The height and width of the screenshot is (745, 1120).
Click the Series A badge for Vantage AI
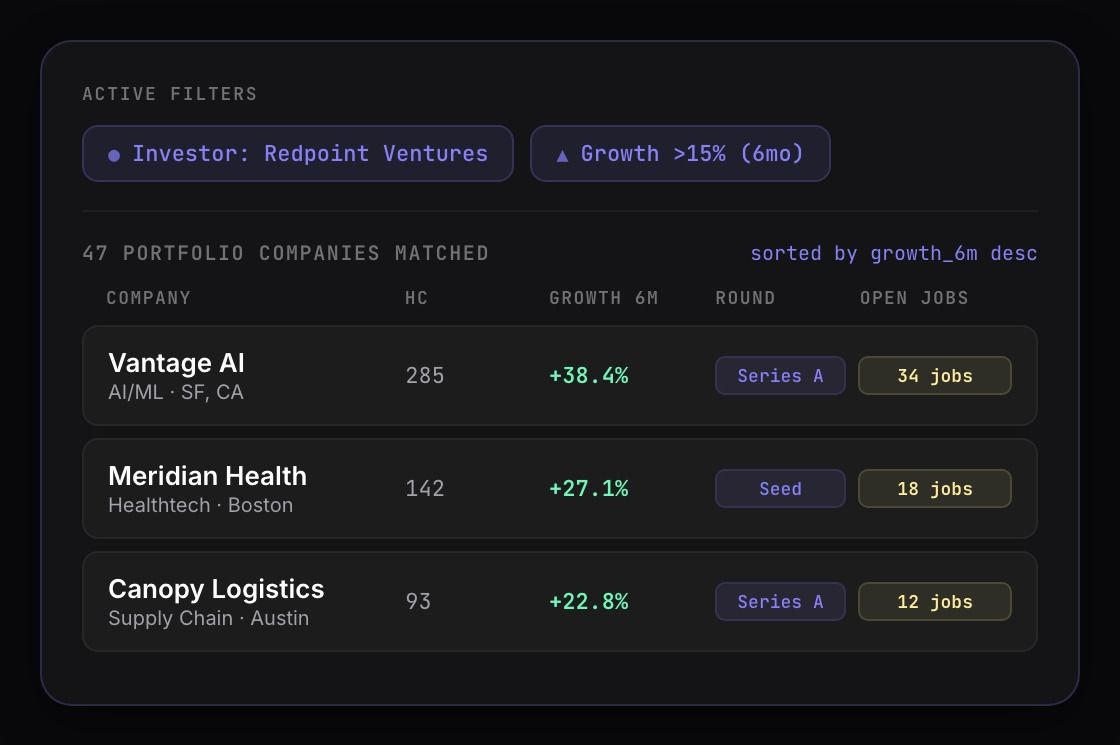(x=780, y=376)
